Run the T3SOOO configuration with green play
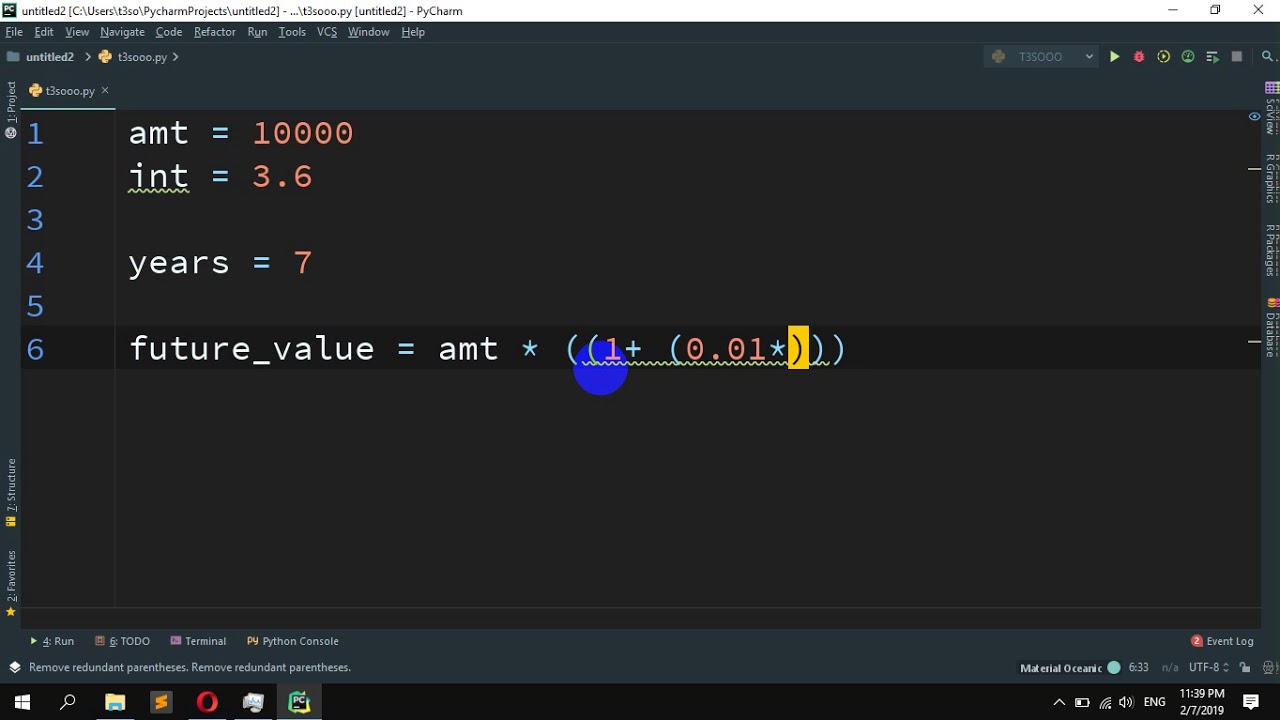The height and width of the screenshot is (720, 1280). point(1114,57)
